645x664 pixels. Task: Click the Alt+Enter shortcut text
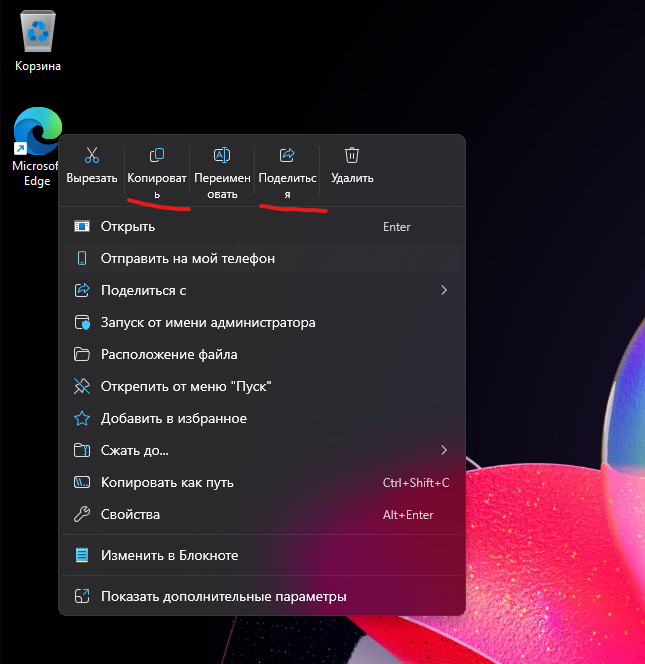408,515
